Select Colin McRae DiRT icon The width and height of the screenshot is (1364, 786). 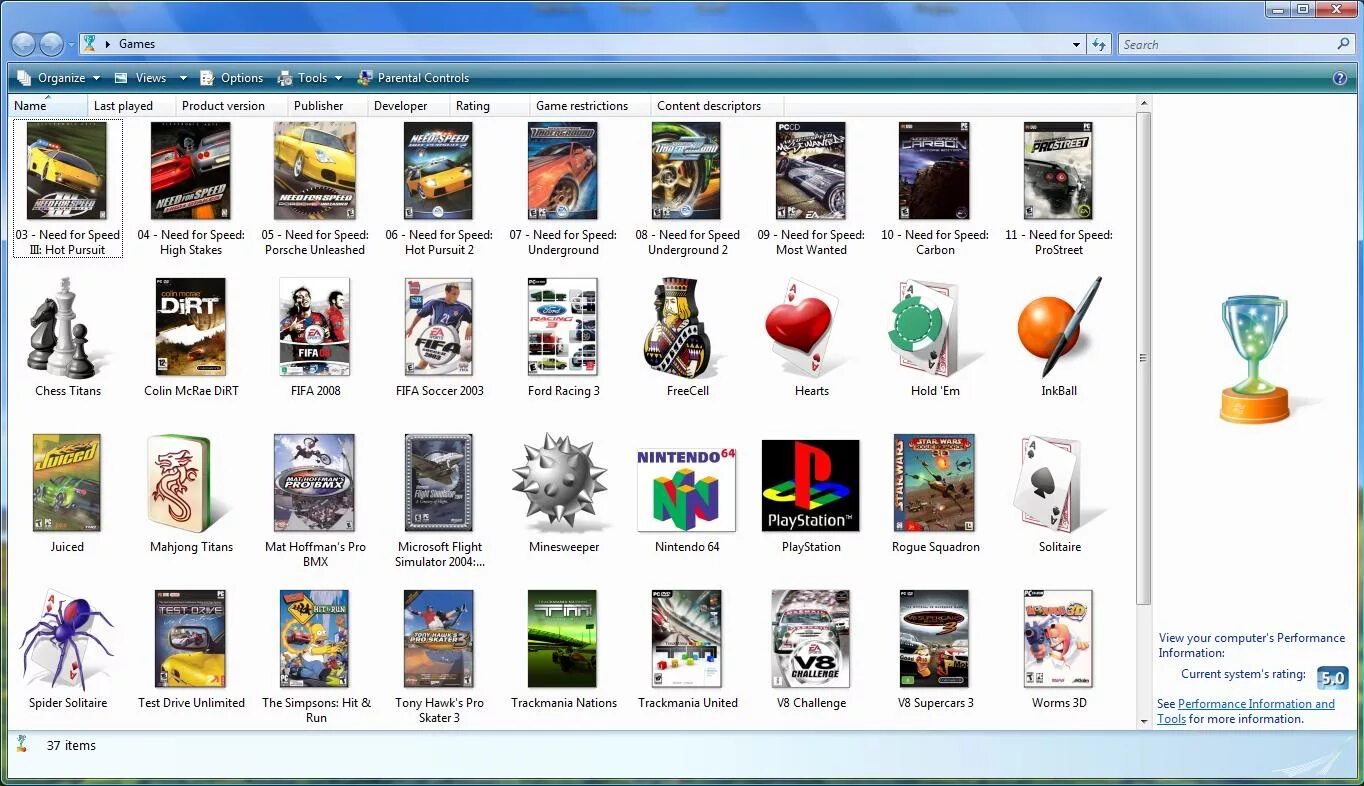tap(191, 327)
